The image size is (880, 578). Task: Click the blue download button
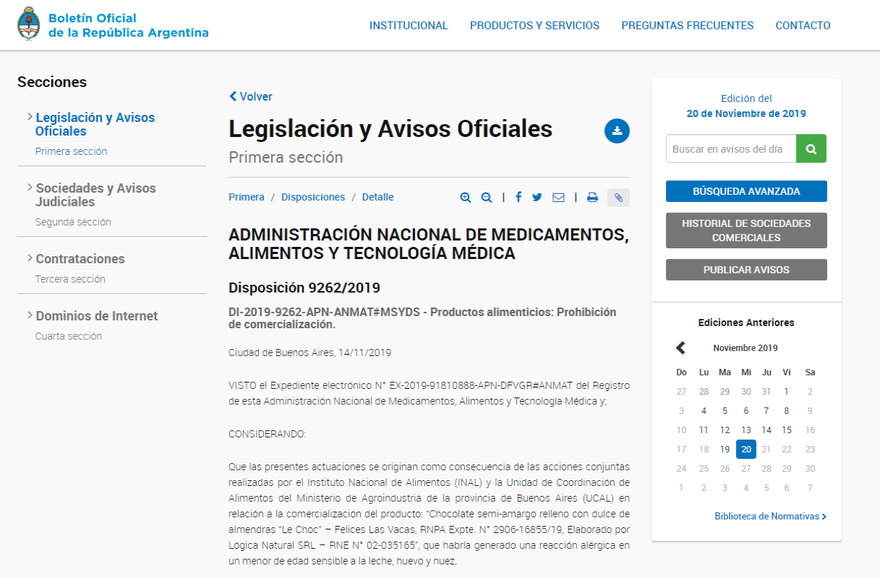point(617,131)
